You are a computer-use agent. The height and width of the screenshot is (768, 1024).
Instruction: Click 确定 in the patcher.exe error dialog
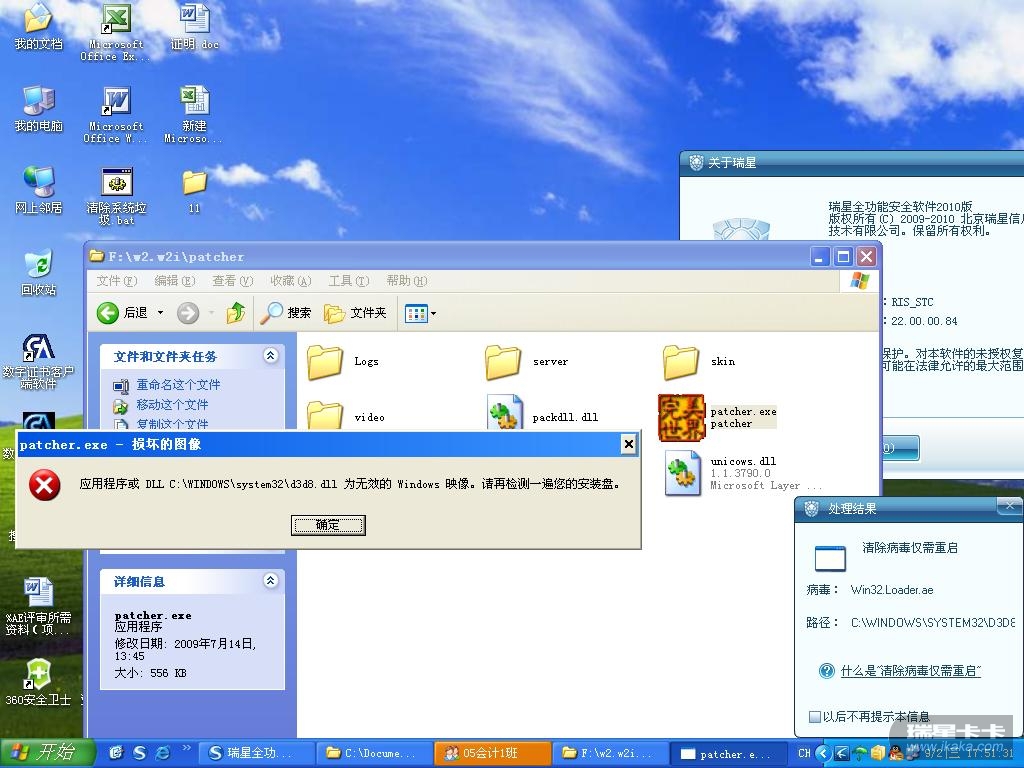(x=328, y=524)
